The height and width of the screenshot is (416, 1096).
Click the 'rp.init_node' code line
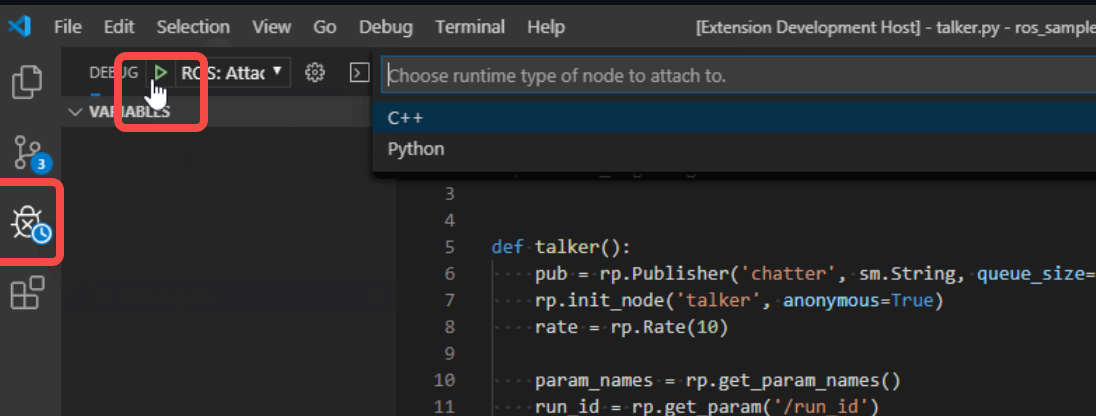pos(740,301)
